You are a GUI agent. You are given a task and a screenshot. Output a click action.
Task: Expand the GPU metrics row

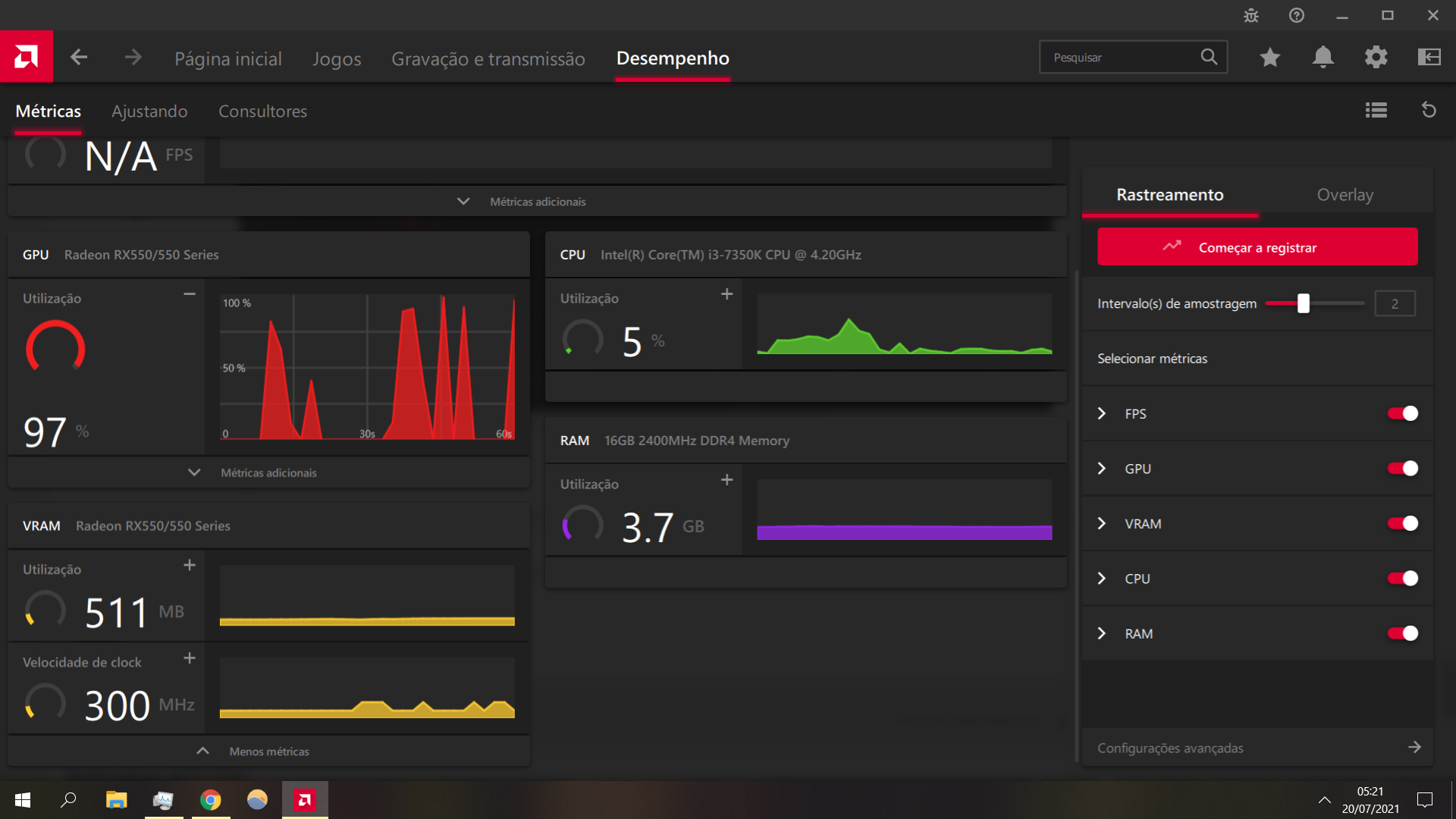pyautogui.click(x=1102, y=469)
